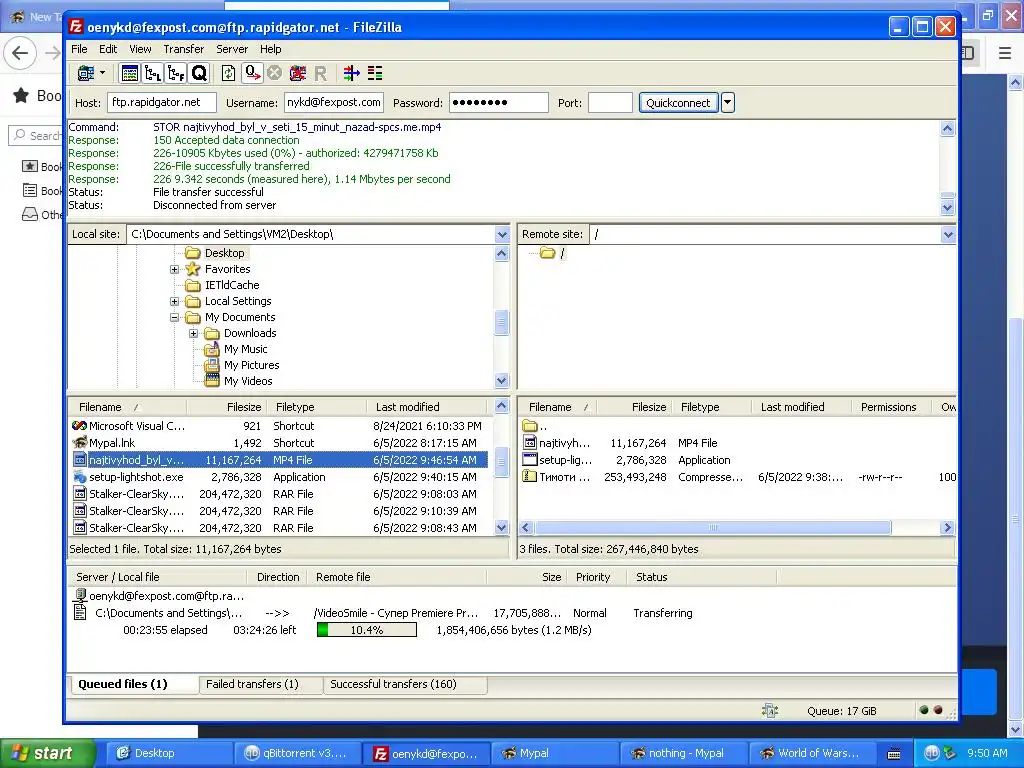
Task: Select Microsoft Visual C shortcut in local list
Action: point(278,426)
